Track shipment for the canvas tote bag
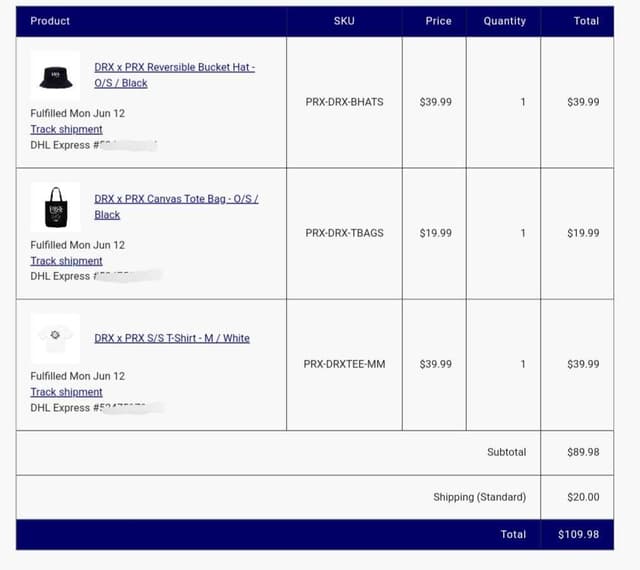Screen dimensions: 640x570 tap(66, 261)
